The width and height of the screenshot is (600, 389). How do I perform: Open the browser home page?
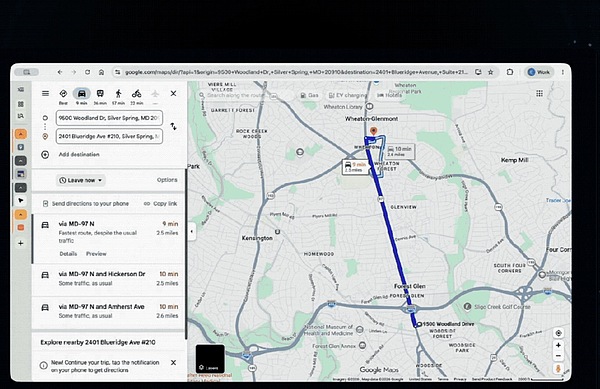pyautogui.click(x=101, y=72)
